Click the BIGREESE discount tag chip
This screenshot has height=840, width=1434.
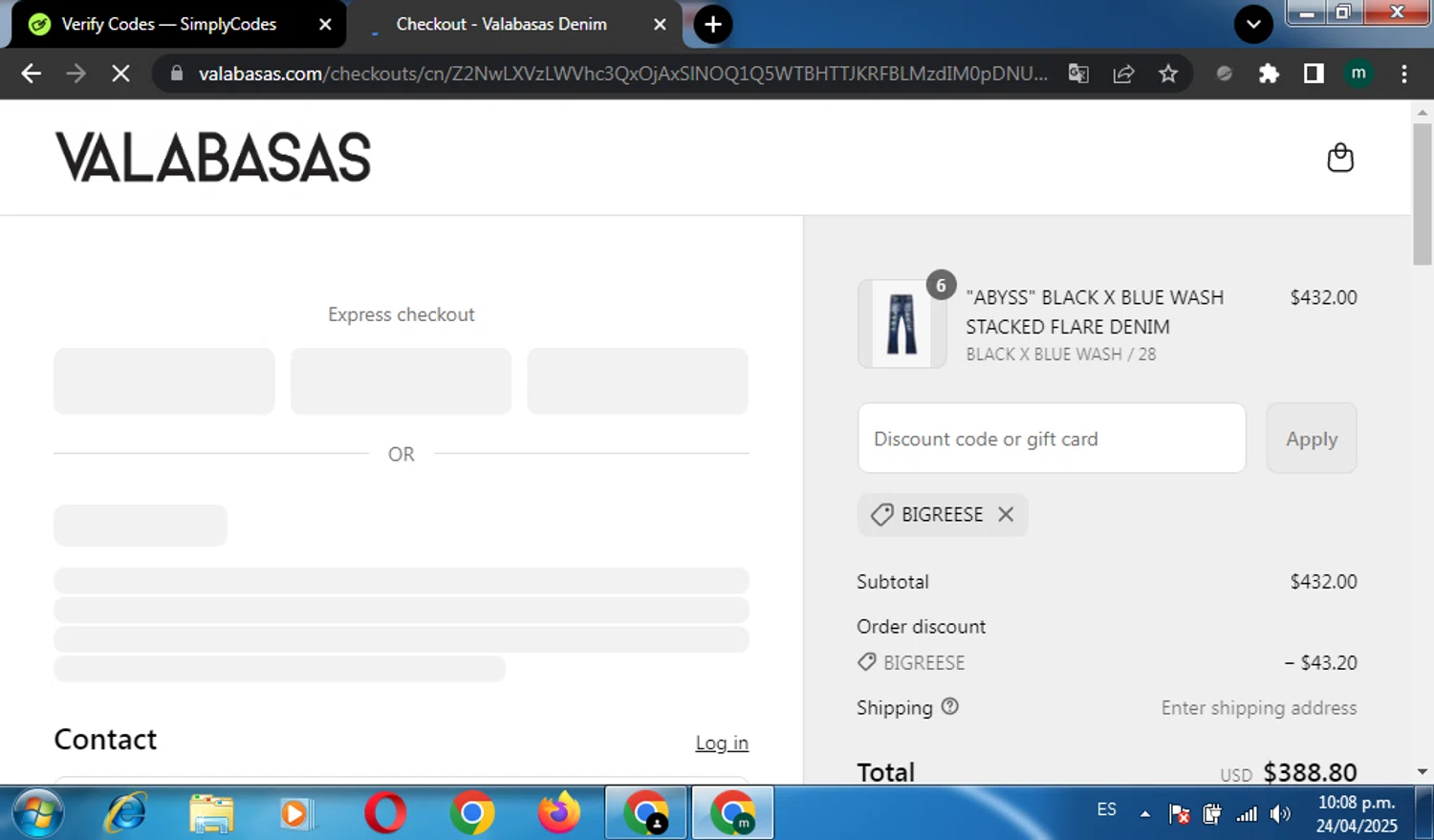pos(942,514)
